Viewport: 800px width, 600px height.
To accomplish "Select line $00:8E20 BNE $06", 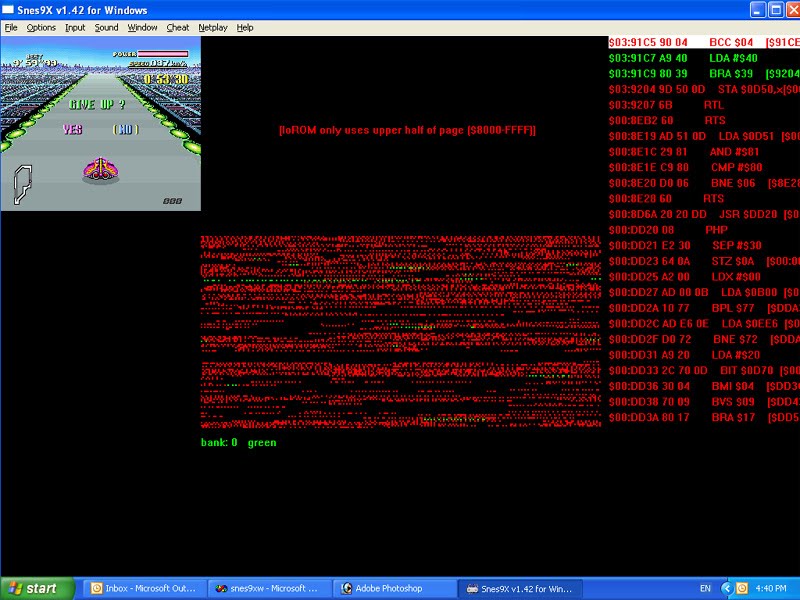I will [704, 183].
